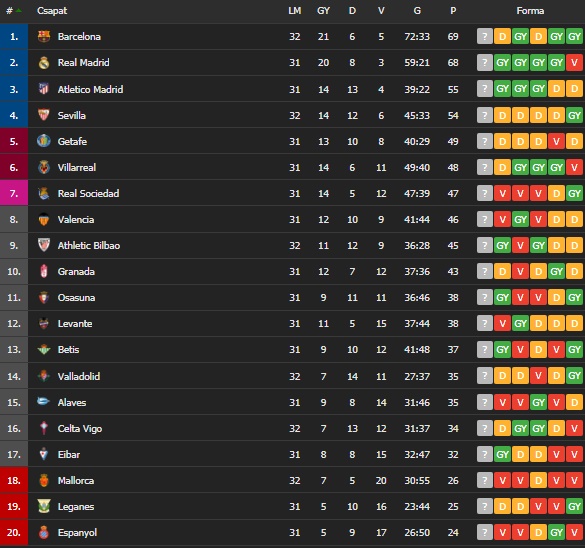Sort by the P points column header
The width and height of the screenshot is (585, 548).
pyautogui.click(x=453, y=11)
